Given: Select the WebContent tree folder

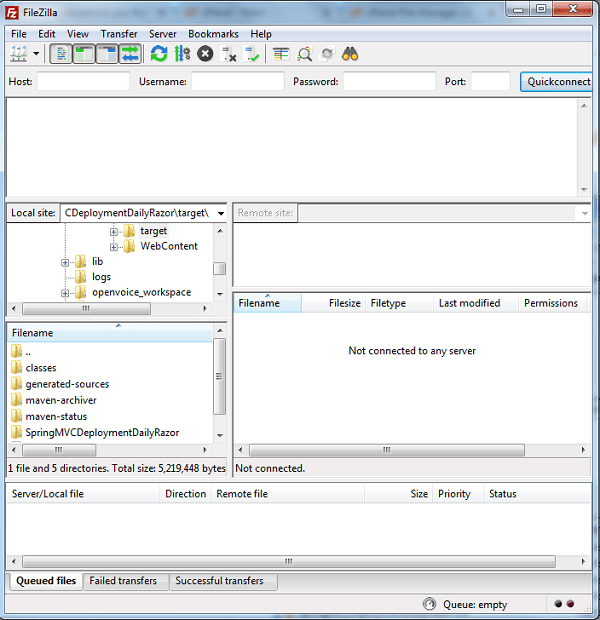Looking at the screenshot, I should point(169,246).
